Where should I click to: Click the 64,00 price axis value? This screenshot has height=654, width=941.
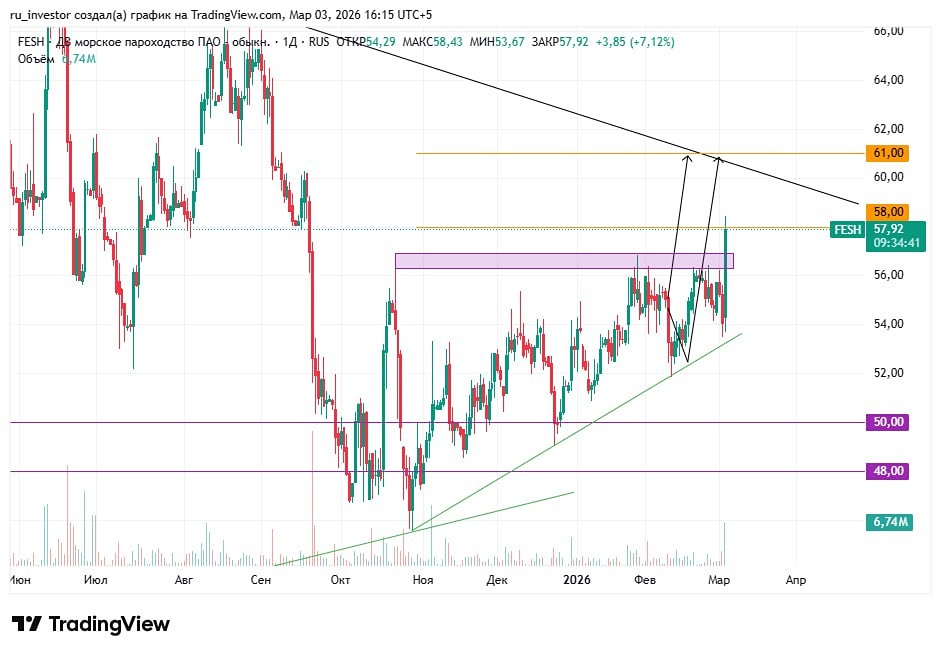(x=888, y=80)
